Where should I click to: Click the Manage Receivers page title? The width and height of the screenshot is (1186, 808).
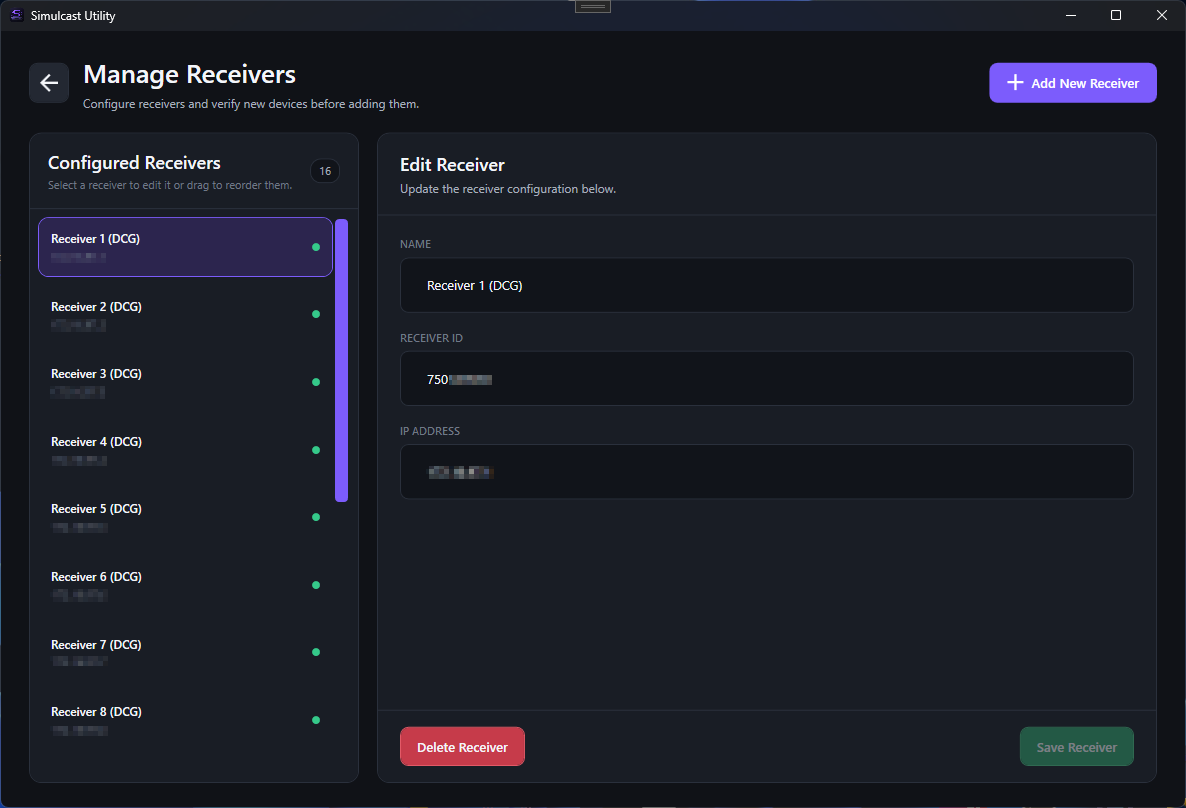click(x=189, y=74)
